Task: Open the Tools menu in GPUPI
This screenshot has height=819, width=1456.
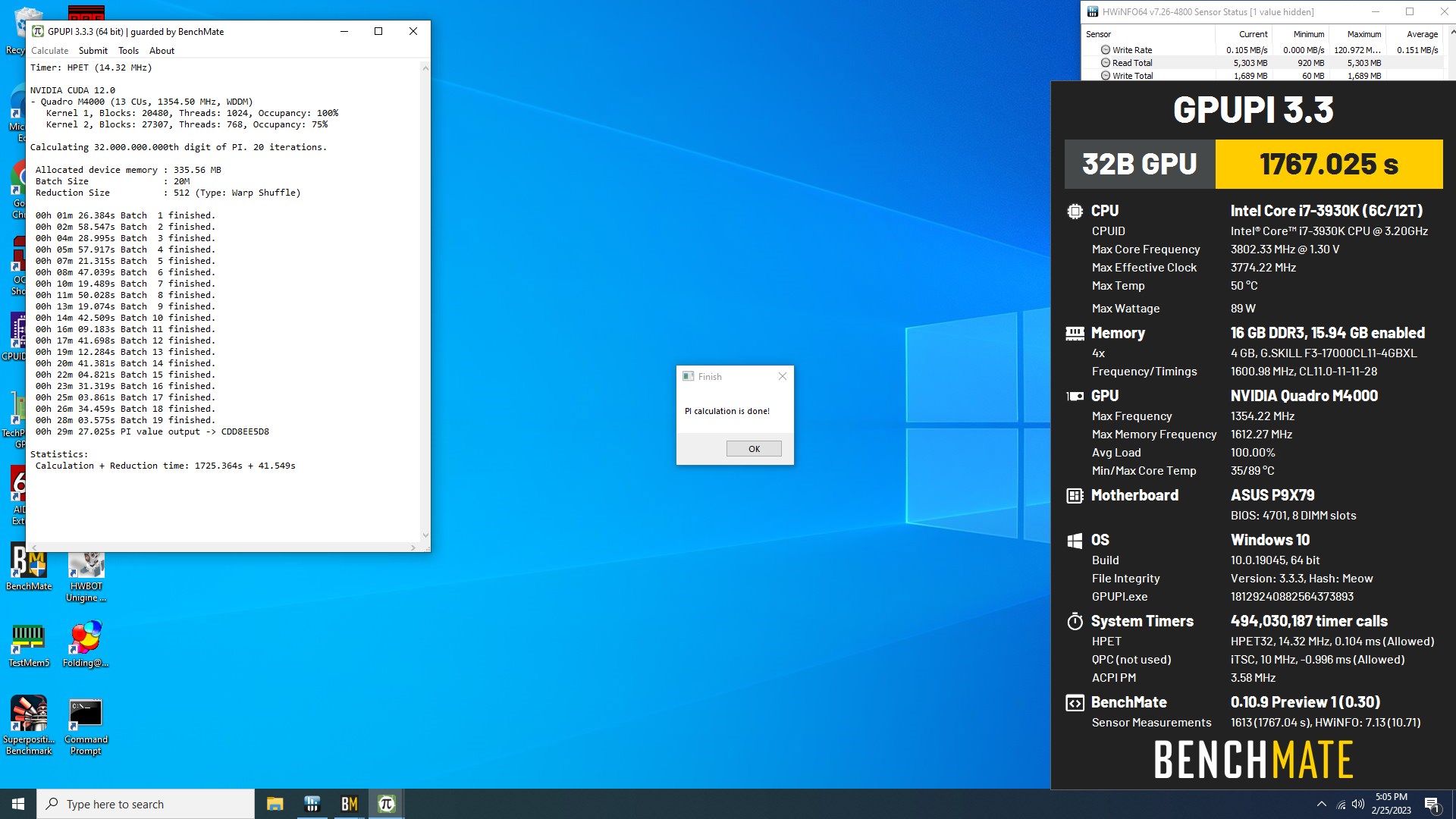Action: click(128, 51)
